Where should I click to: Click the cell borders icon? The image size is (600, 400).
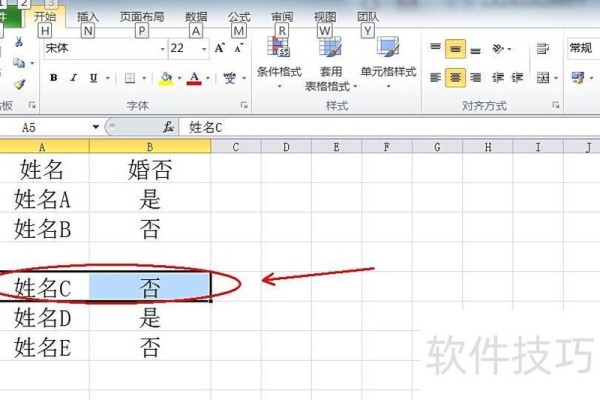(x=130, y=78)
